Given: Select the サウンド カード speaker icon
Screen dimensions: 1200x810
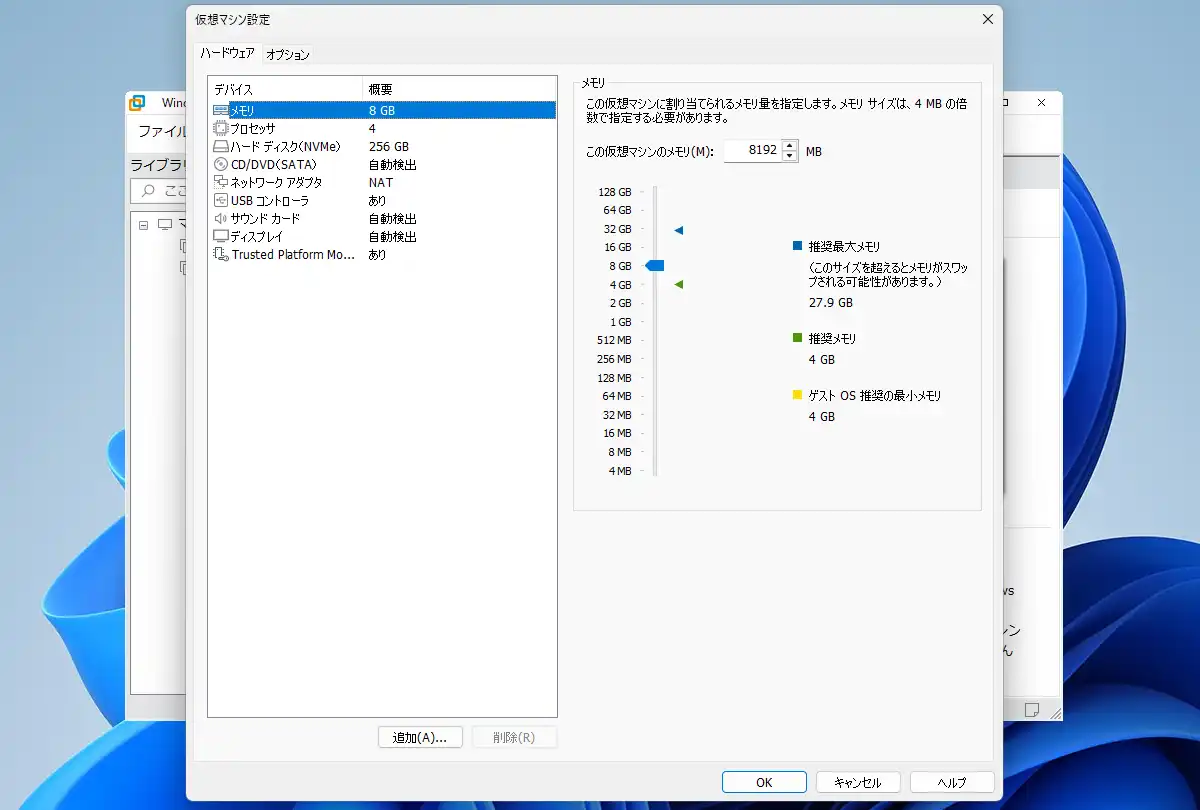Looking at the screenshot, I should (x=221, y=218).
